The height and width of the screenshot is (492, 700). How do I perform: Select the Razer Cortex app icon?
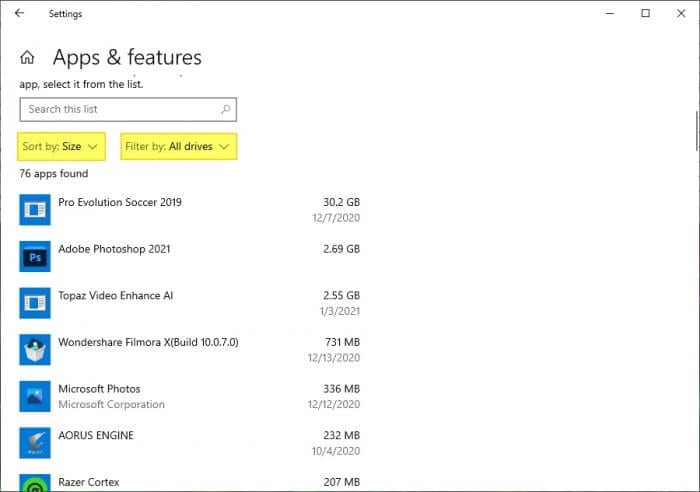click(35, 483)
